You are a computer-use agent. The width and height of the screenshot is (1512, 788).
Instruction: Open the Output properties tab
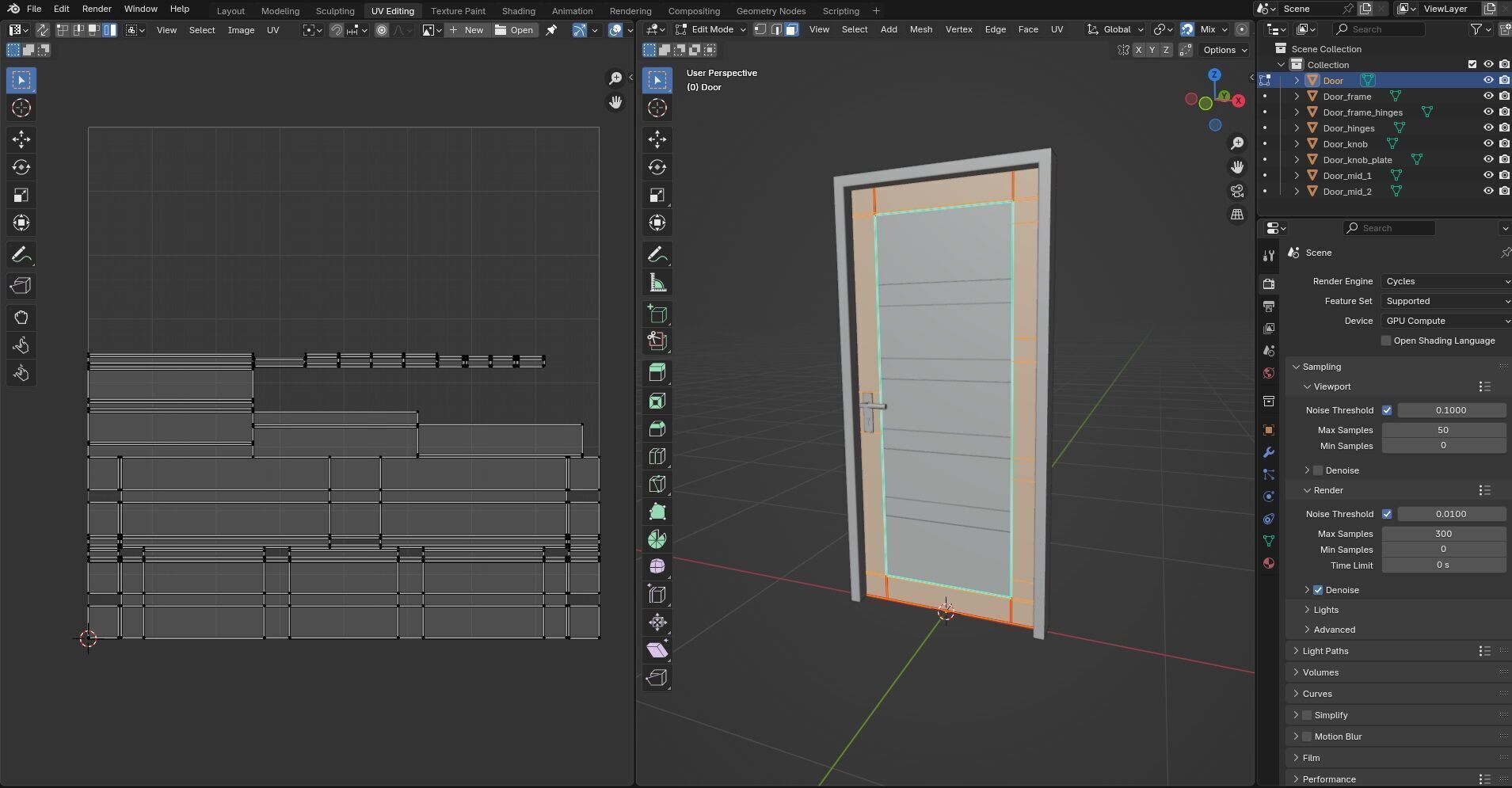[x=1269, y=306]
